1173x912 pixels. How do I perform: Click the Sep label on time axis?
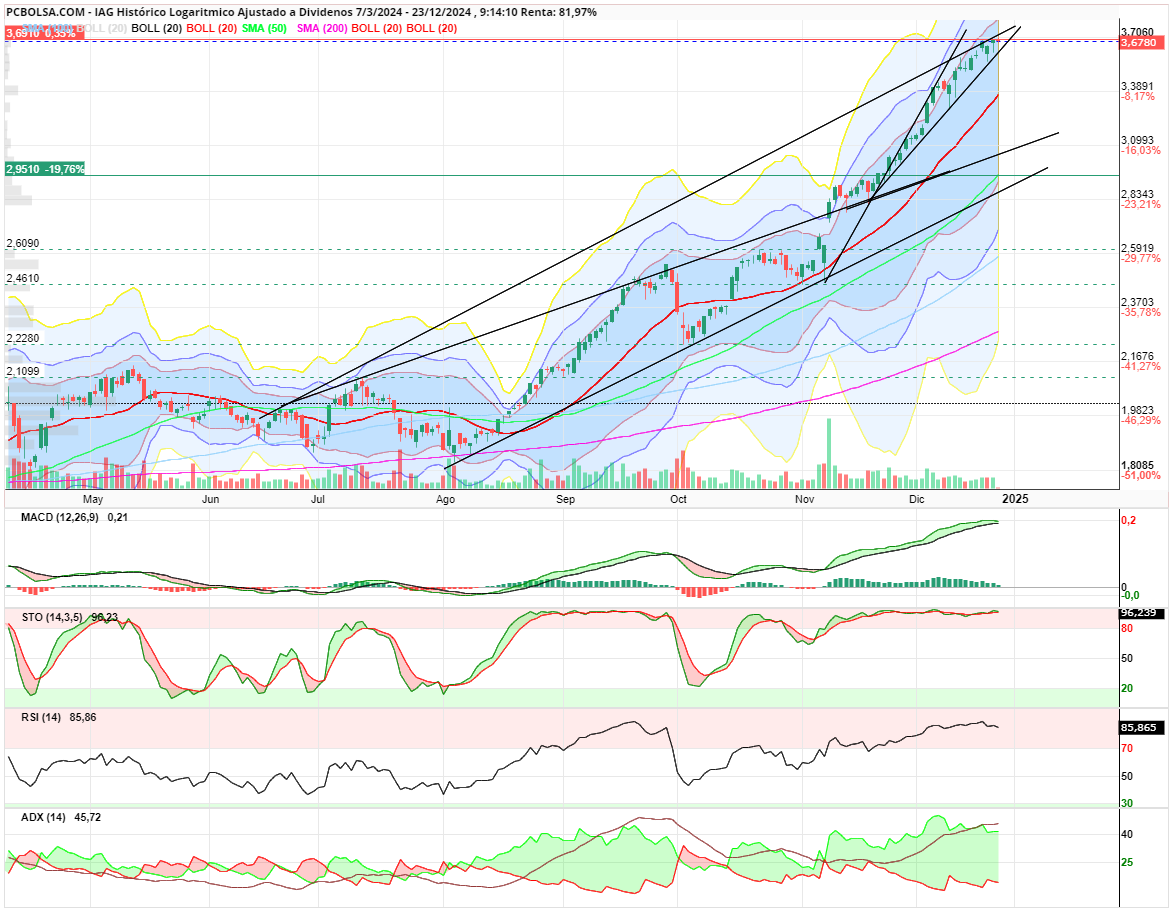coord(566,499)
